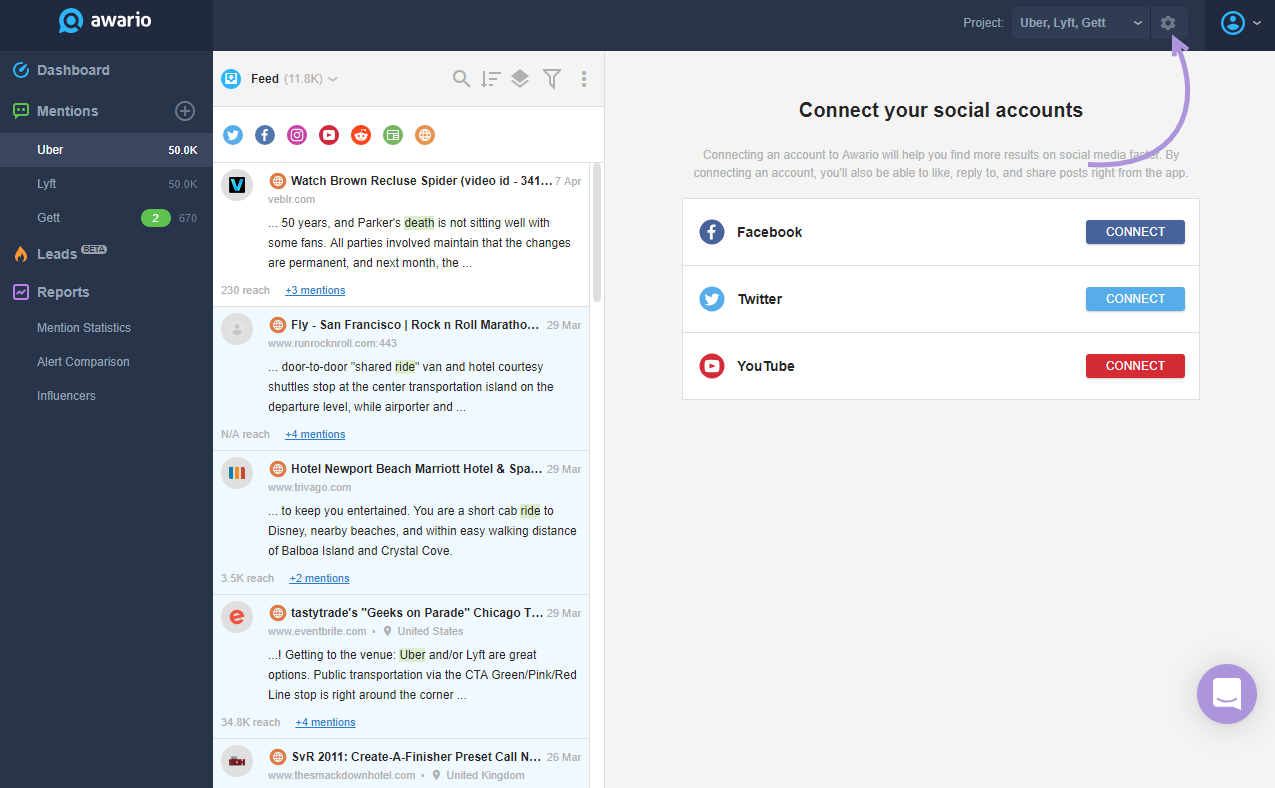This screenshot has height=788, width=1275.
Task: Filter feed by Reddit source
Action: tap(361, 135)
